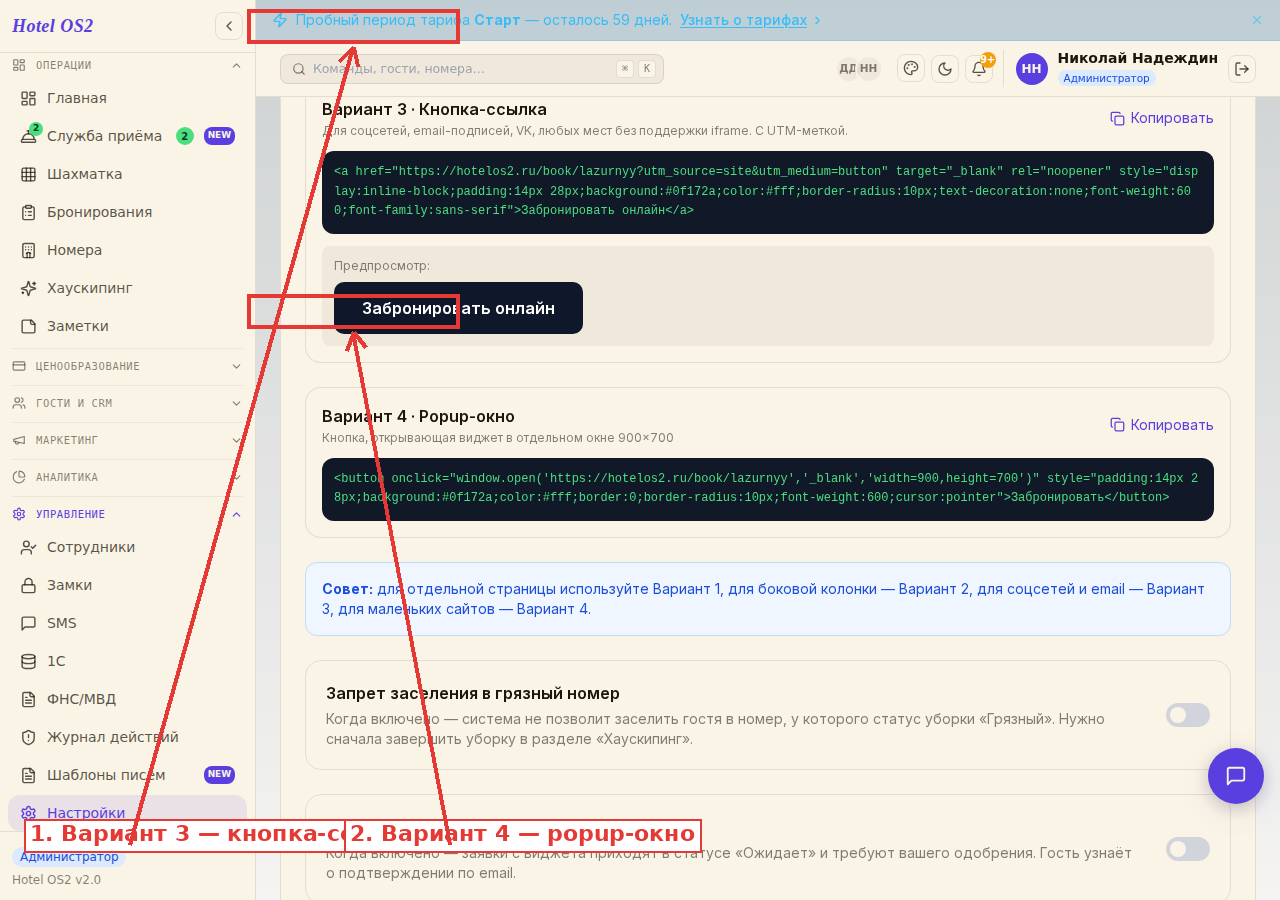The height and width of the screenshot is (900, 1280).
Task: Open Бронирования in sidebar
Action: (x=127, y=212)
